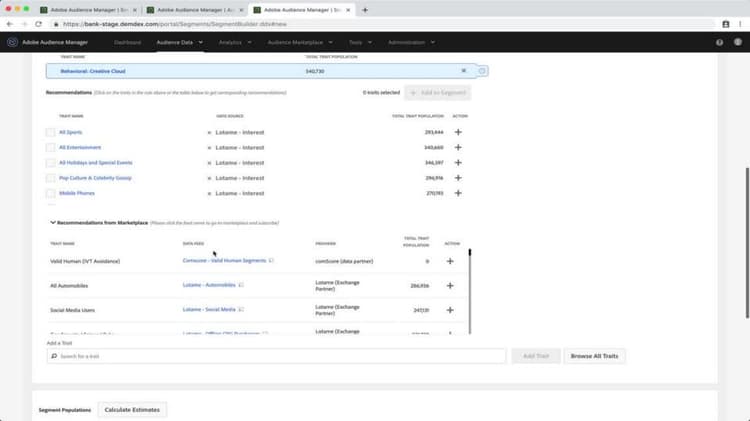Open the All Entertainment trait link
This screenshot has height=421, width=750.
pyautogui.click(x=80, y=147)
